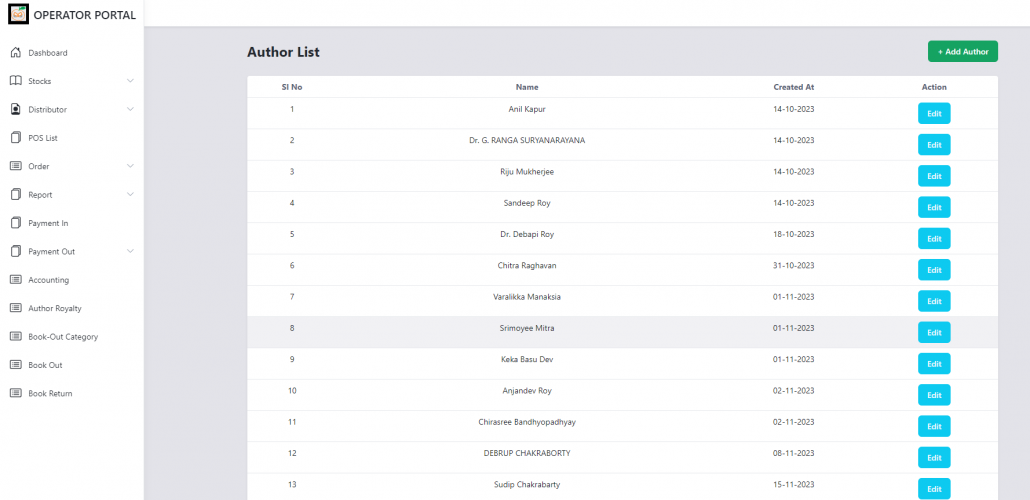Expand the Stocks submenu chevron
1030x500 pixels.
[130, 81]
